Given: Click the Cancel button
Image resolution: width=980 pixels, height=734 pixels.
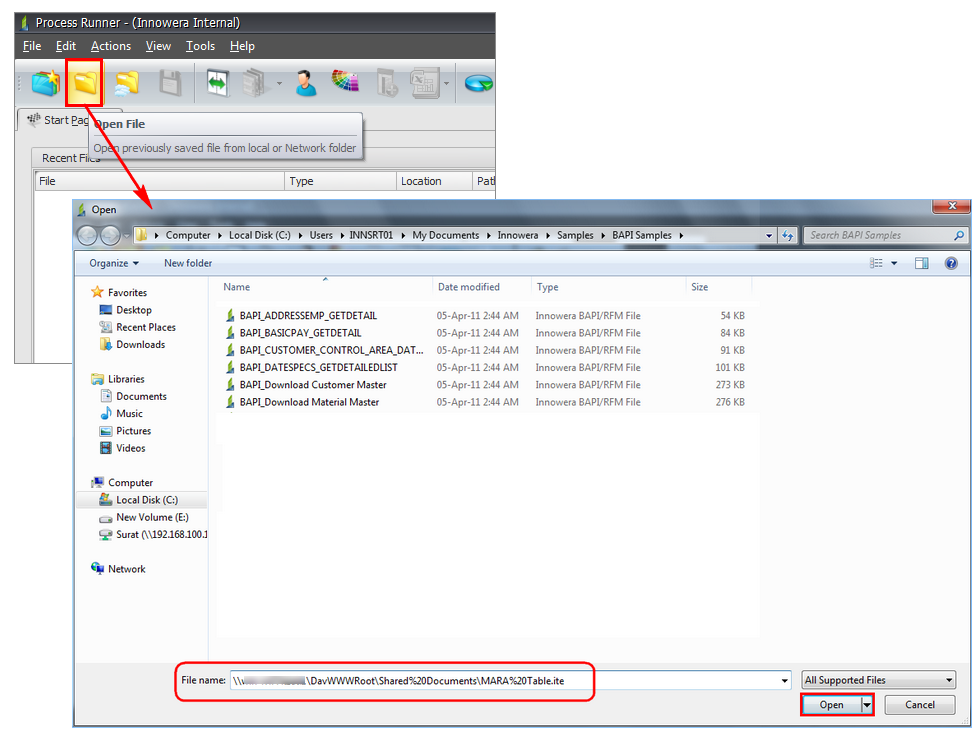Looking at the screenshot, I should [x=919, y=704].
